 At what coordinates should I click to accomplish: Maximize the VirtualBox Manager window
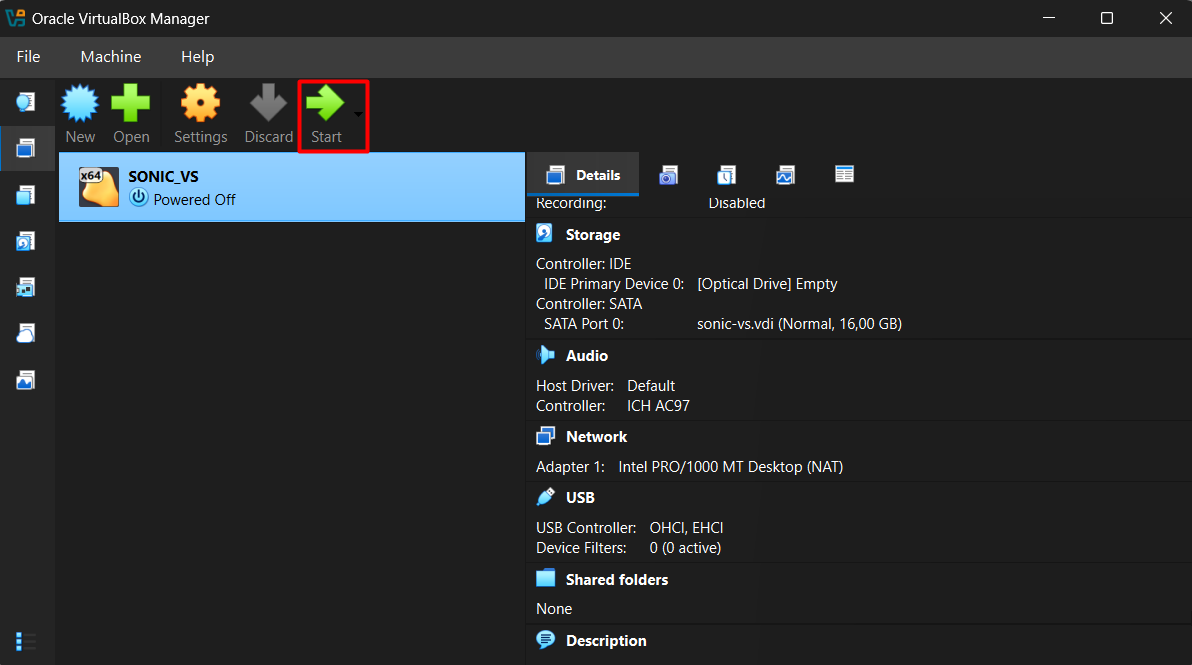tap(1107, 18)
